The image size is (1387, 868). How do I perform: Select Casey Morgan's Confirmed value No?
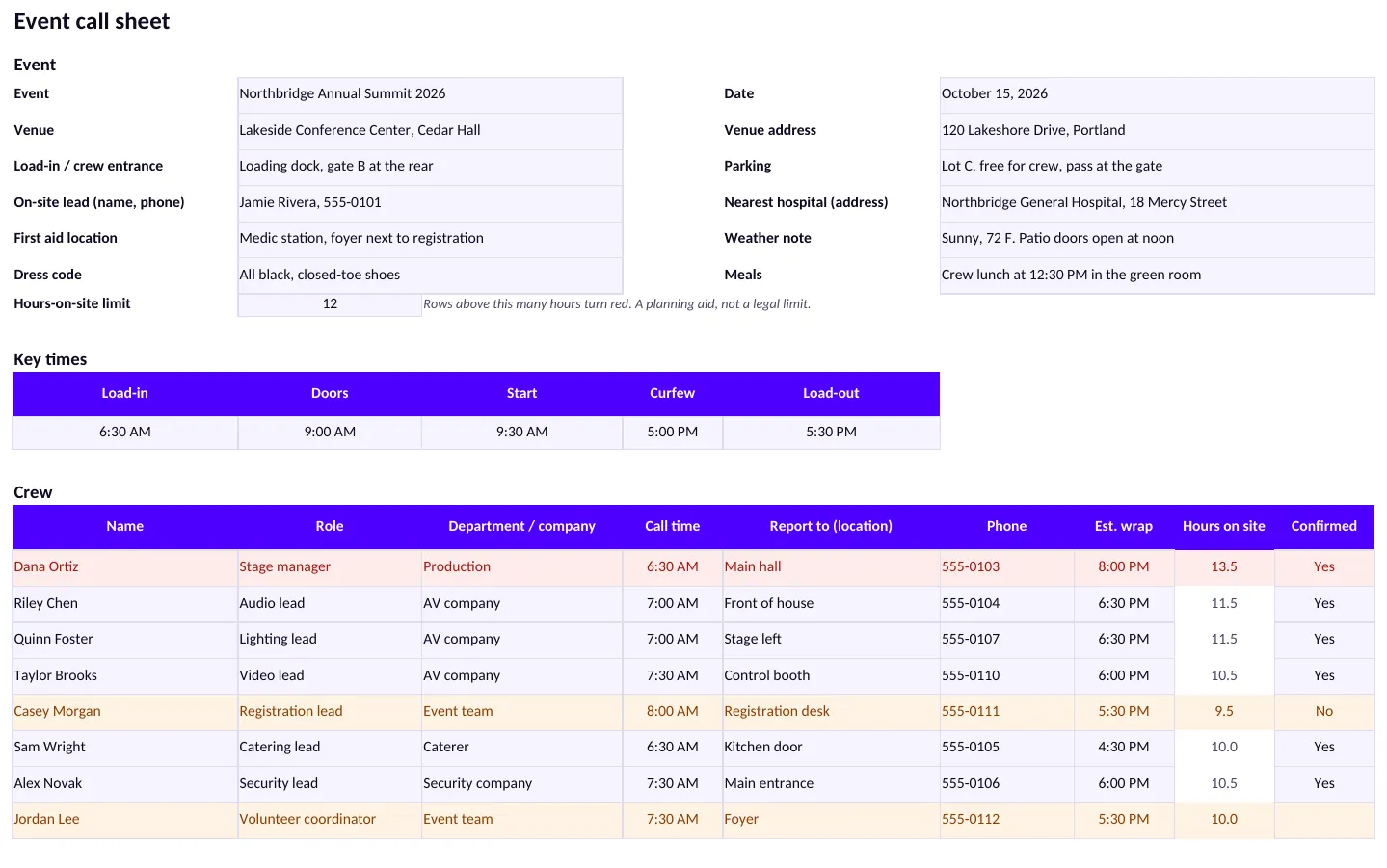[x=1324, y=712]
